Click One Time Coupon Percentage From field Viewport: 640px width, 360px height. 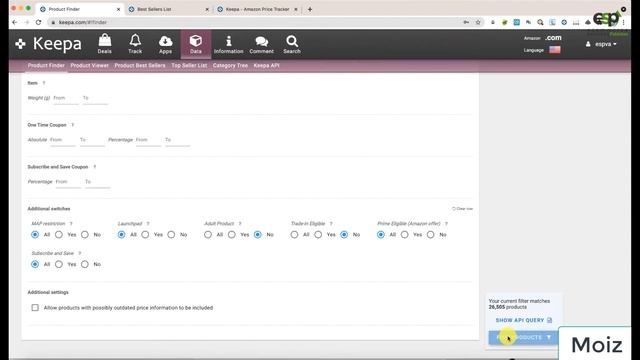148,140
